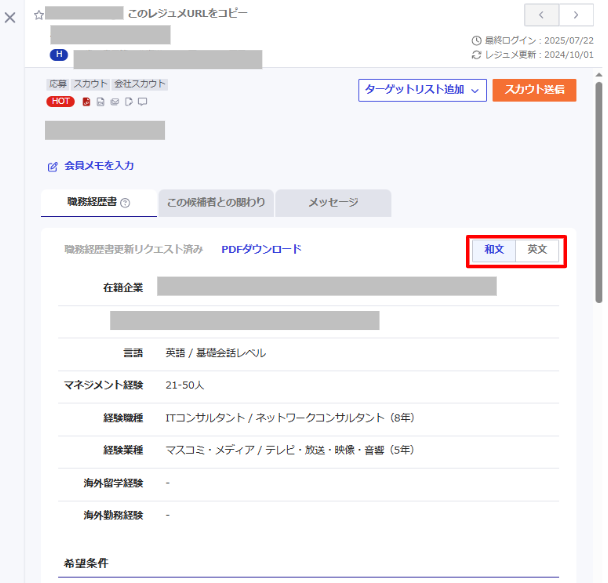The width and height of the screenshot is (608, 583).
Task: Click the help icon beside 職務経歴書
Action: 125,203
